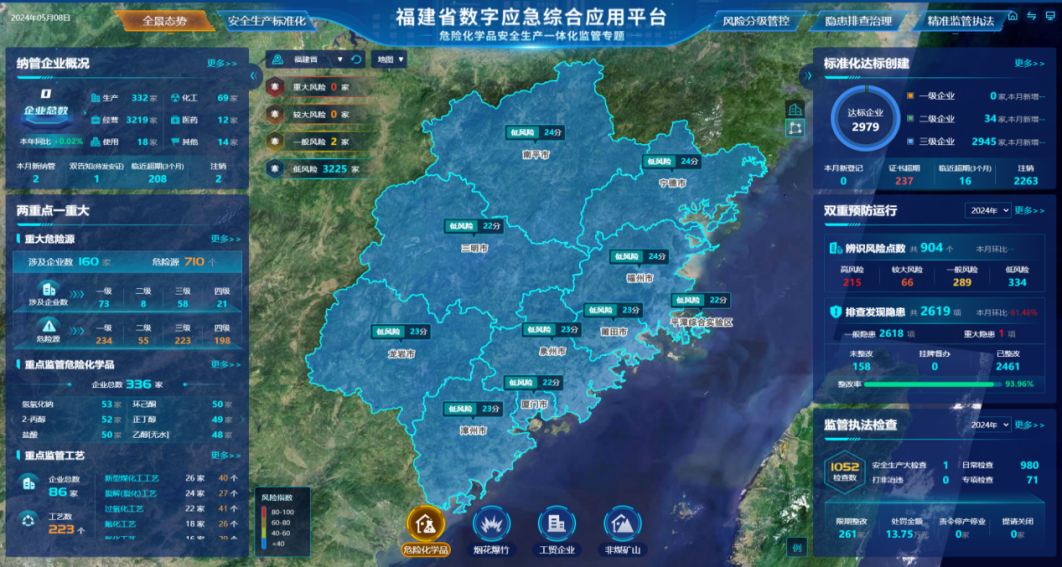
Task: Select the 烟花爆竹 fireworks category icon
Action: click(491, 524)
